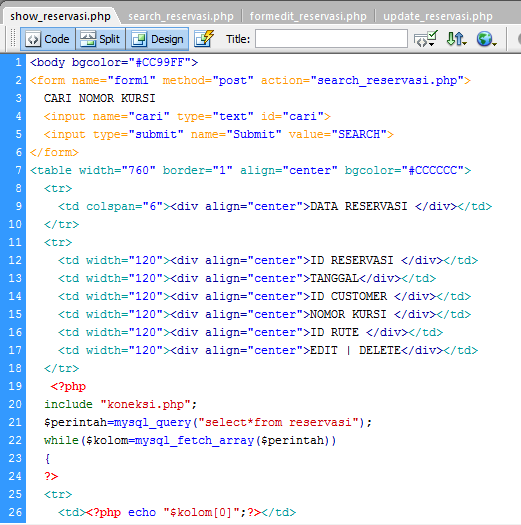This screenshot has height=525, width=521.
Task: Click the 'colspan="6"' attribute on line 9
Action: point(125,206)
